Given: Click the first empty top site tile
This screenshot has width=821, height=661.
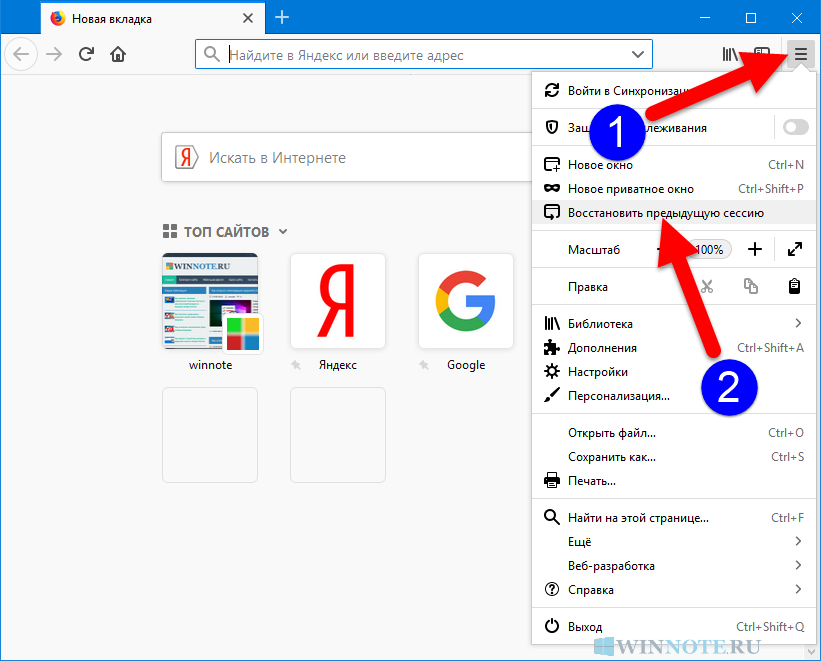Looking at the screenshot, I should click(x=210, y=435).
